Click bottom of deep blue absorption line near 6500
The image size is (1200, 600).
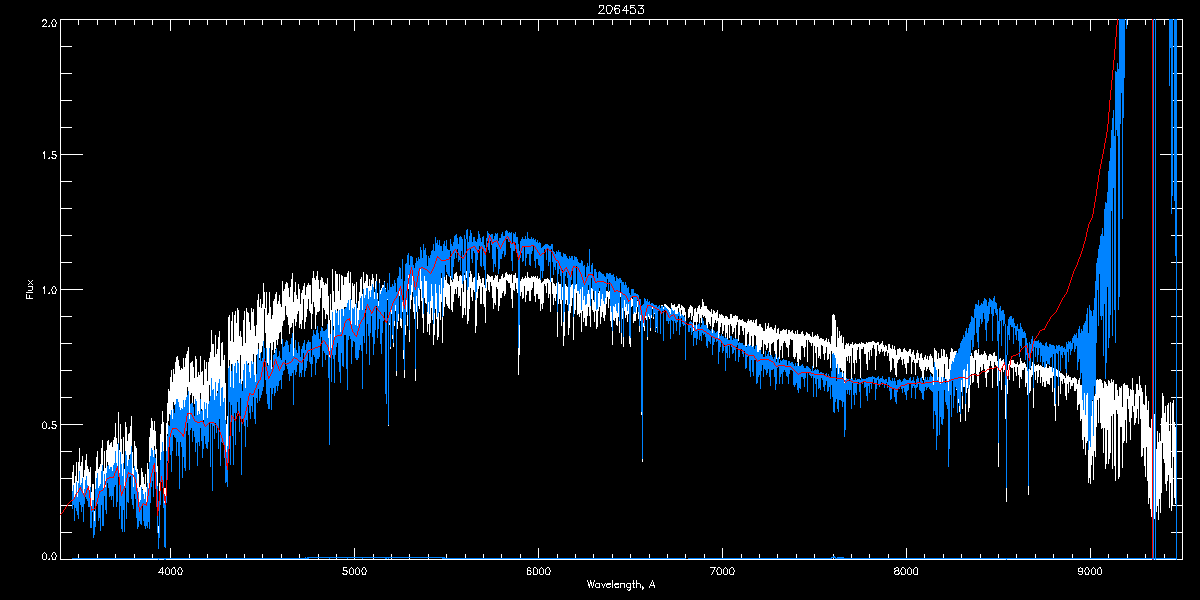642,458
